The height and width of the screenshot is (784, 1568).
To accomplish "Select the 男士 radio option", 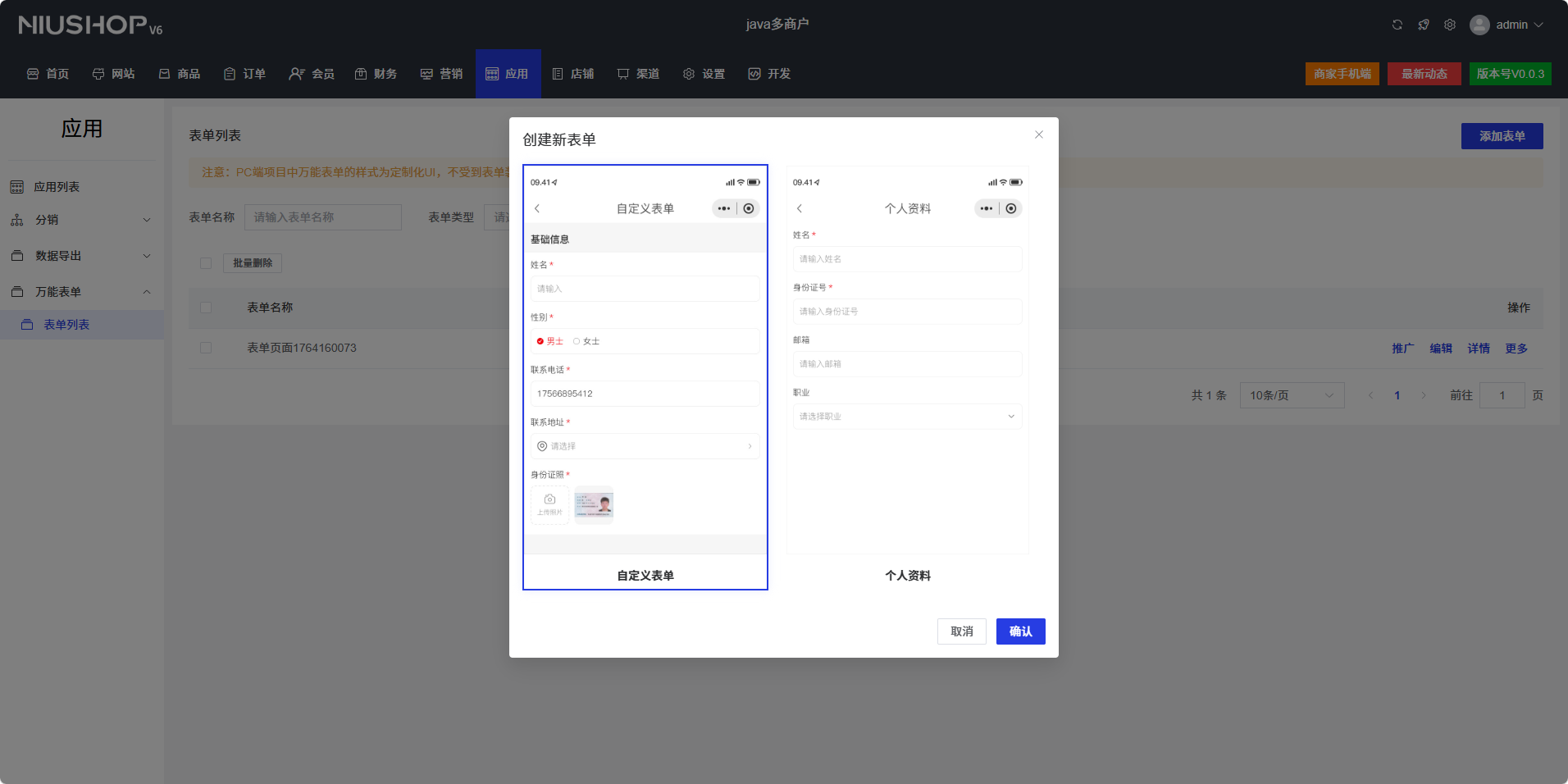I will [x=540, y=341].
